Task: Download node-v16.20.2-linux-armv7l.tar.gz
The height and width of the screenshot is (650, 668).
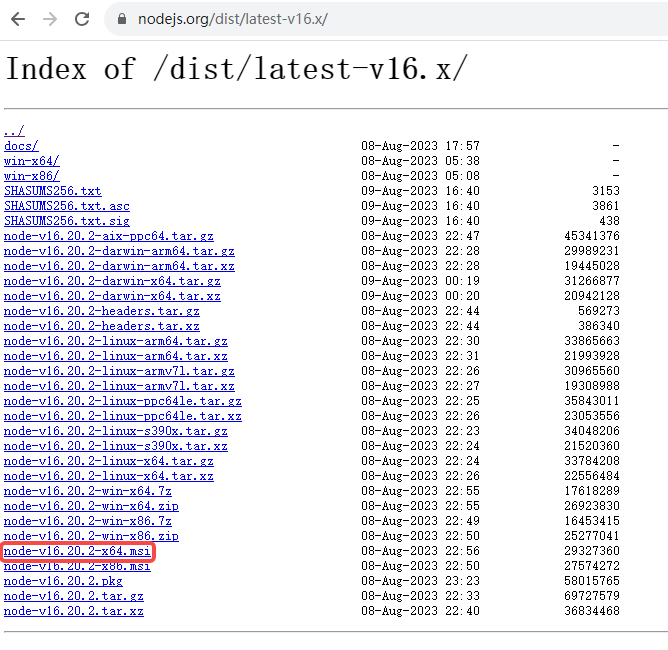Action: (x=119, y=371)
